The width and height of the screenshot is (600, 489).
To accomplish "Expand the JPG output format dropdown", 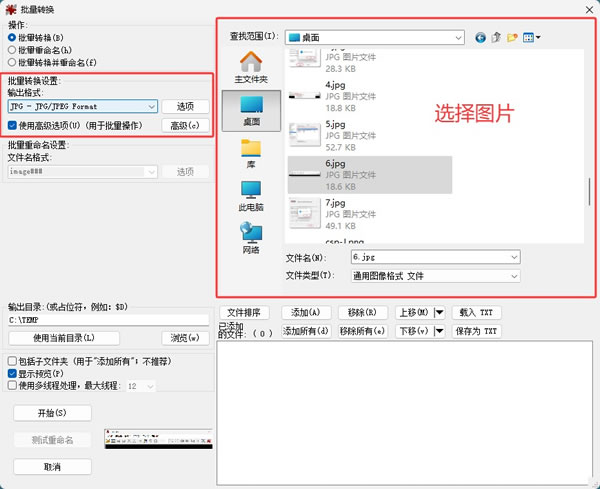I will [83, 106].
